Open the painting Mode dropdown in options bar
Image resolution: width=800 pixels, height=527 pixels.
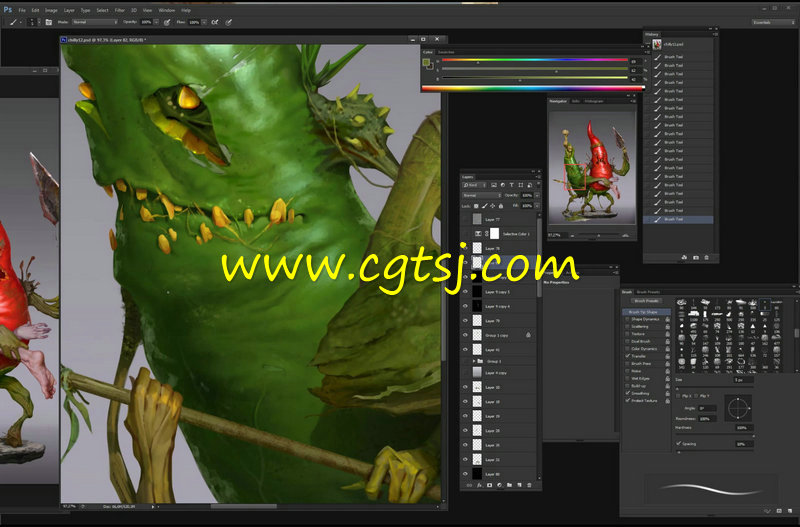94,22
